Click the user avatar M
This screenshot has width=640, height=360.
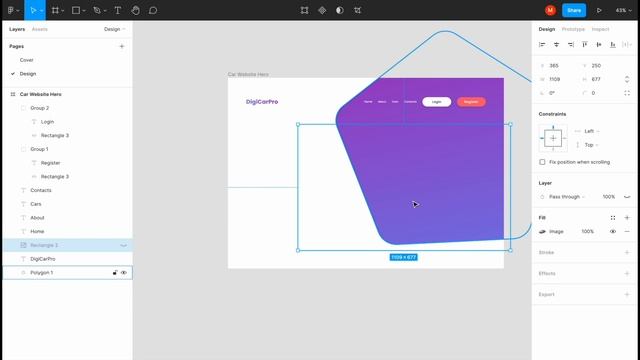coord(550,10)
